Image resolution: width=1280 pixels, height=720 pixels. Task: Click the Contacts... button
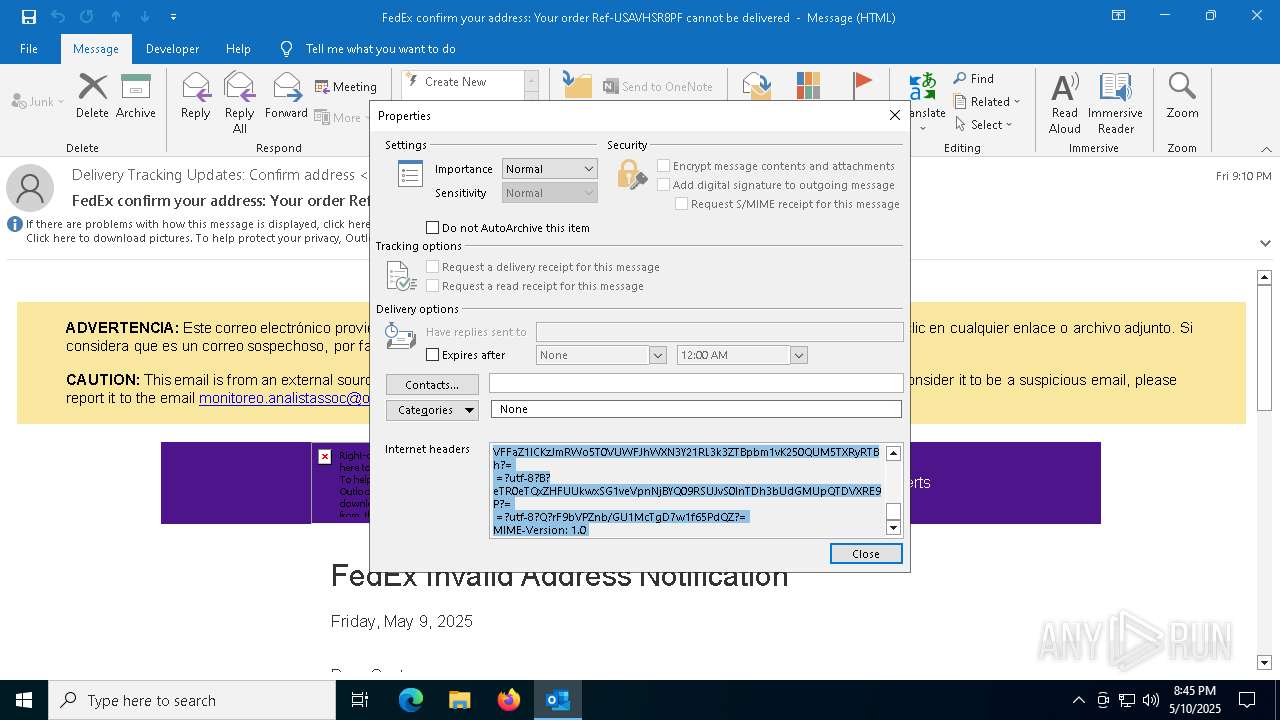pos(432,385)
